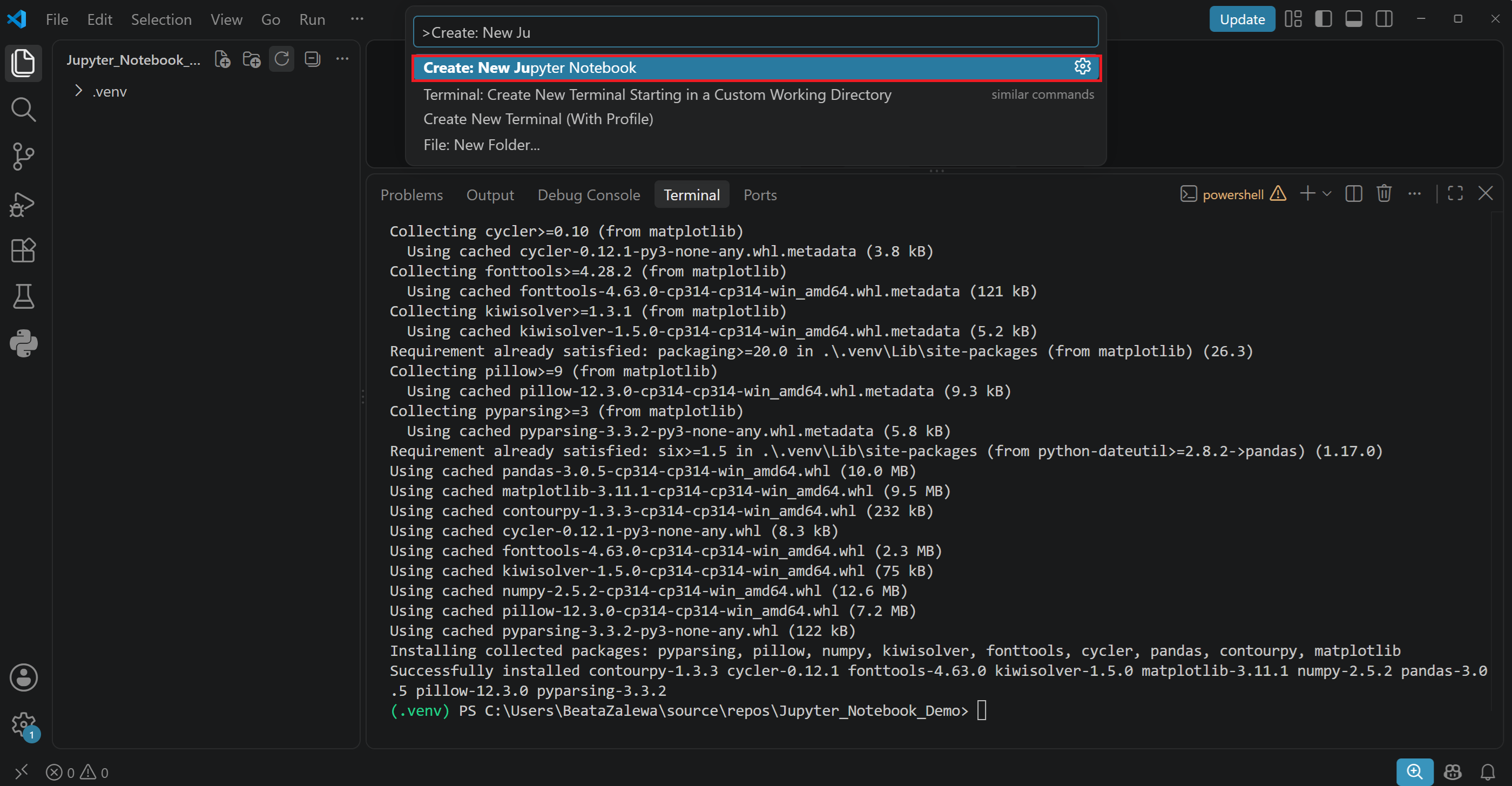Image resolution: width=1512 pixels, height=786 pixels.
Task: Switch to the Ports tab
Action: click(760, 195)
